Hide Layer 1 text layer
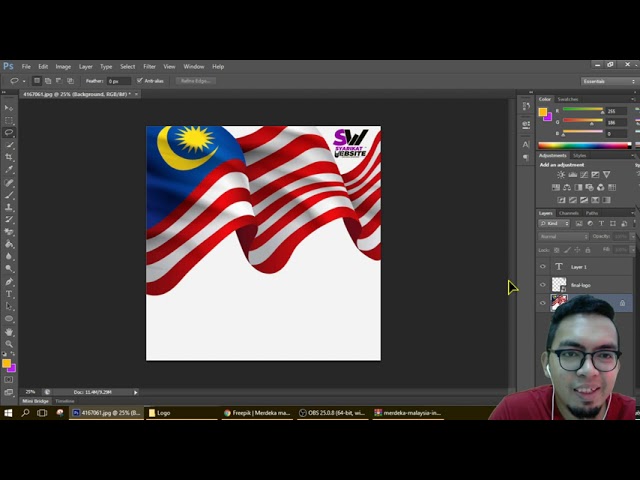This screenshot has width=640, height=480. tap(543, 267)
